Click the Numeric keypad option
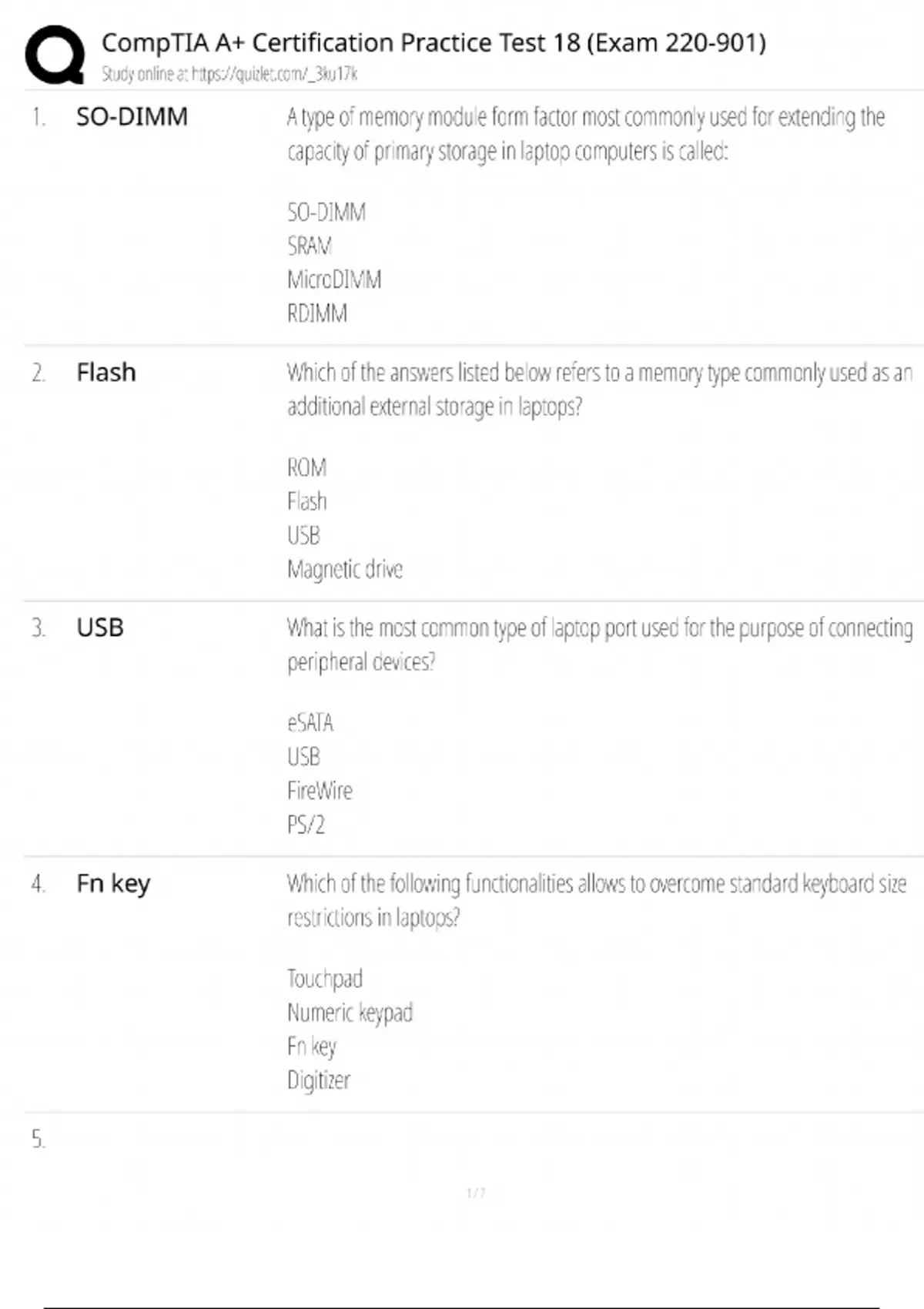Viewport: 924px width, 1309px height. [x=350, y=1013]
